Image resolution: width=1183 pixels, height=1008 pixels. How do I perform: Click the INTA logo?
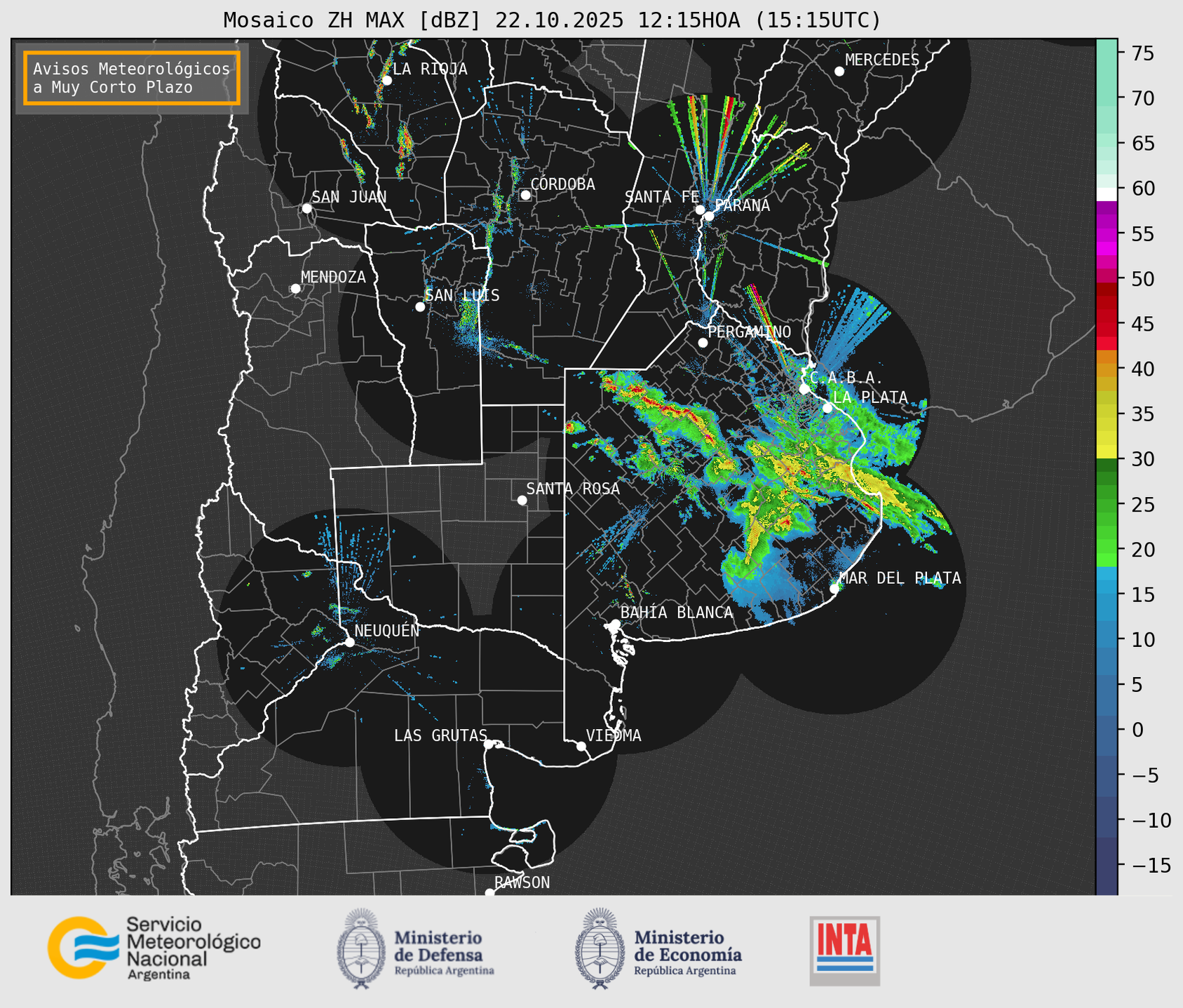pyautogui.click(x=844, y=950)
